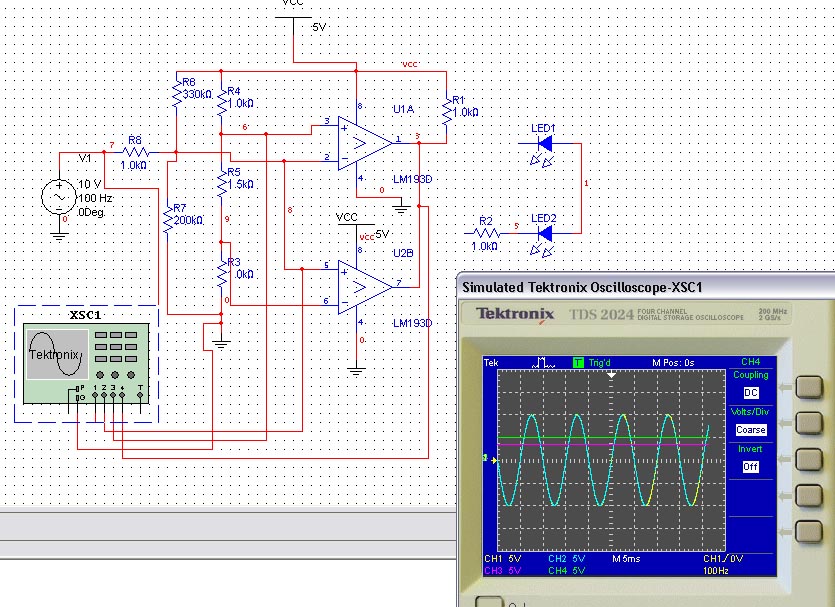Image resolution: width=835 pixels, height=607 pixels.
Task: Select comparator U1A triangle symbol
Action: (x=365, y=143)
